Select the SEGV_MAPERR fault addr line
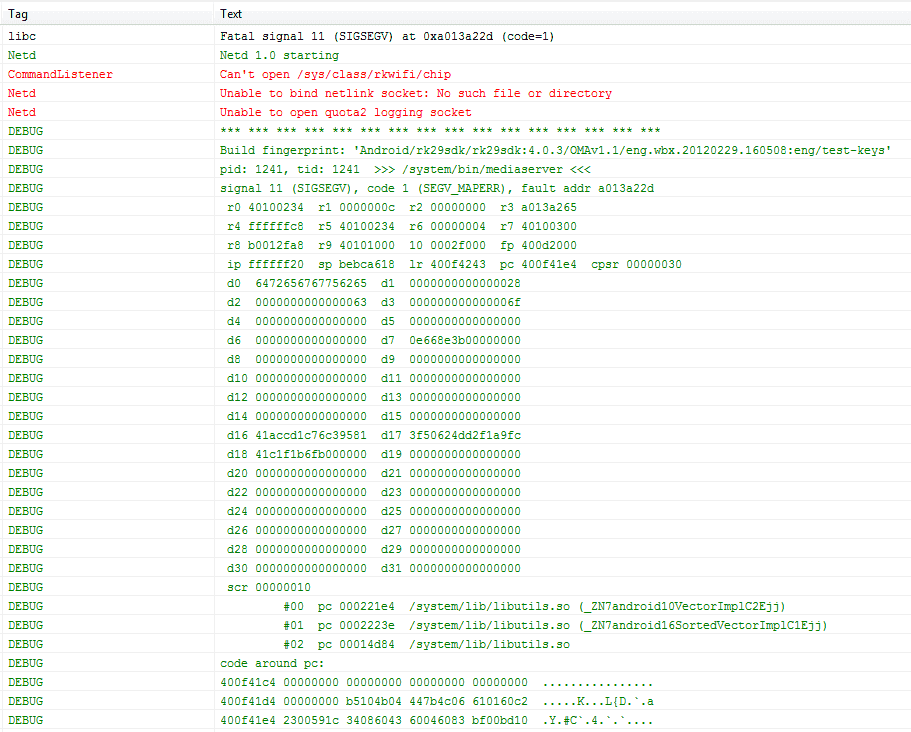 point(456,188)
